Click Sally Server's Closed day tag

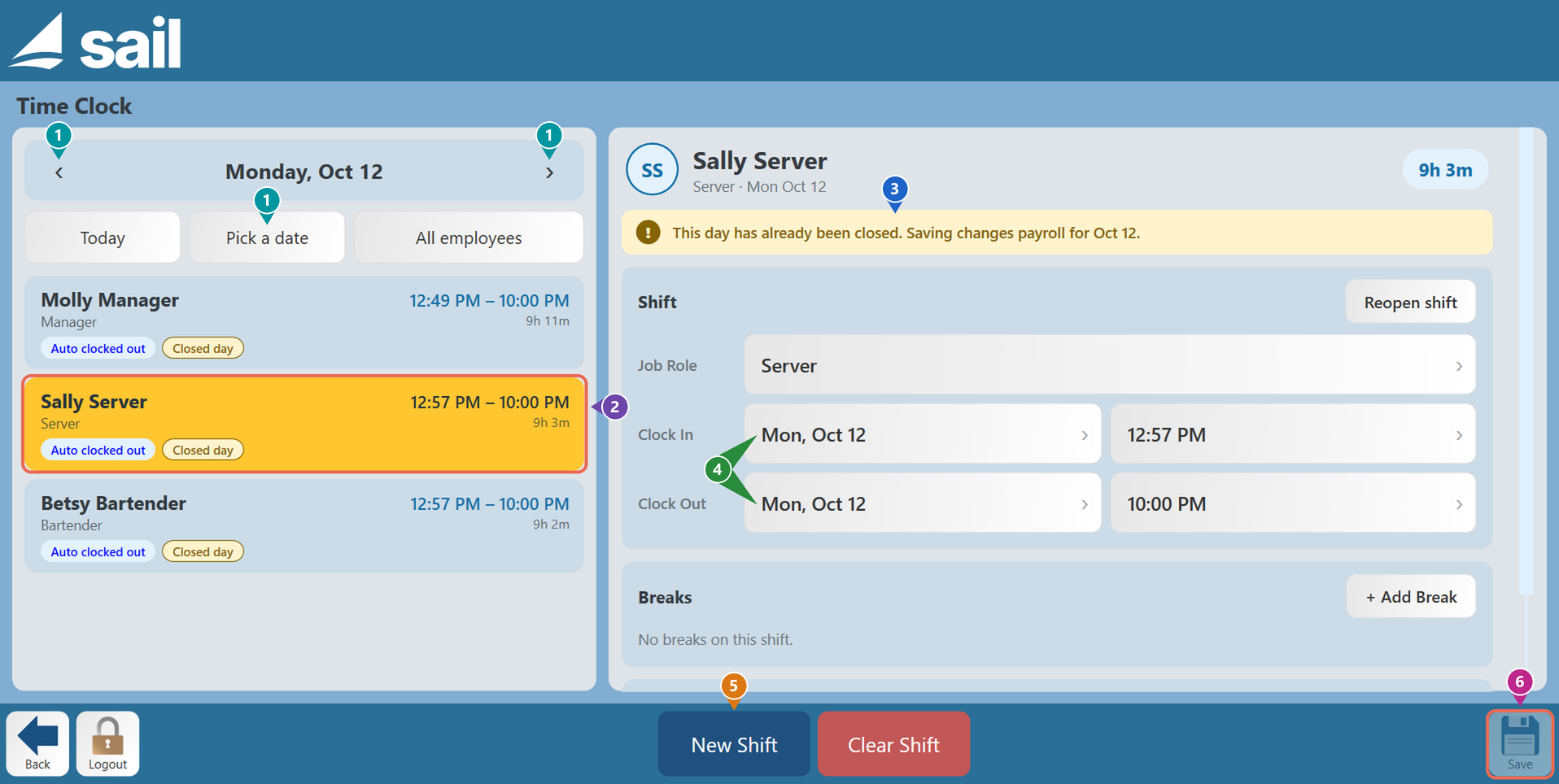tap(203, 450)
